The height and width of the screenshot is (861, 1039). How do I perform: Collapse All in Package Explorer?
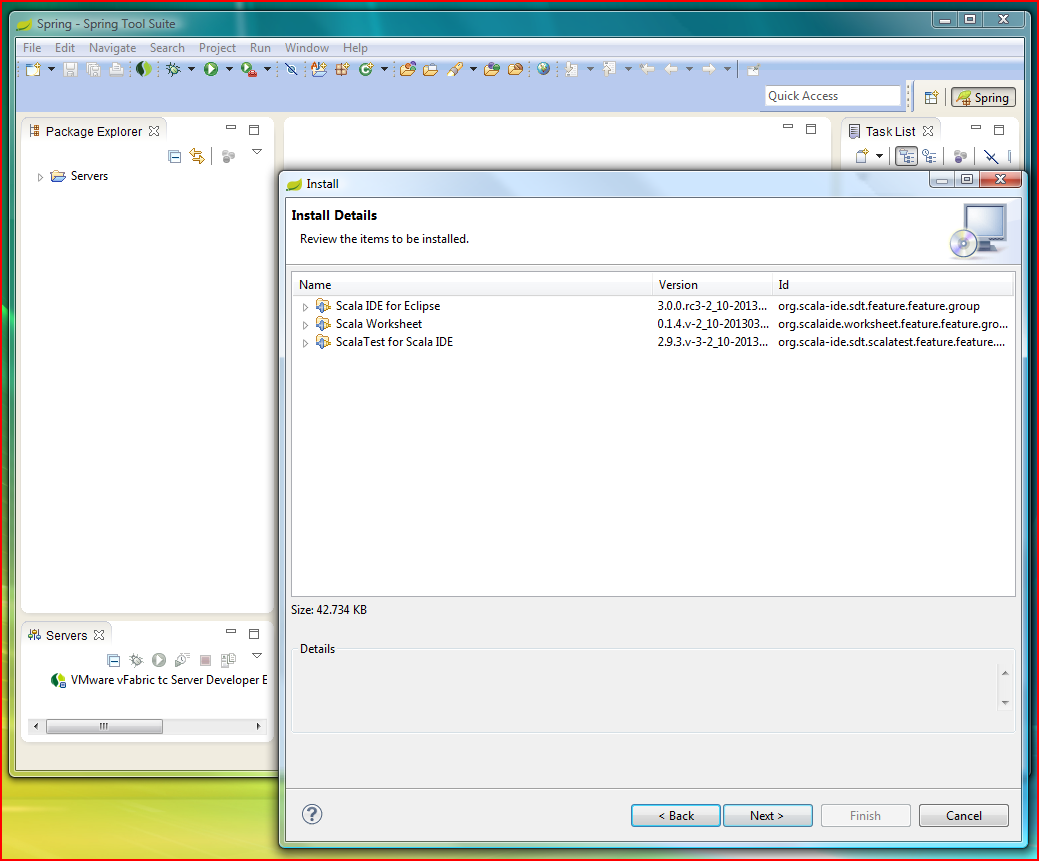[x=174, y=156]
